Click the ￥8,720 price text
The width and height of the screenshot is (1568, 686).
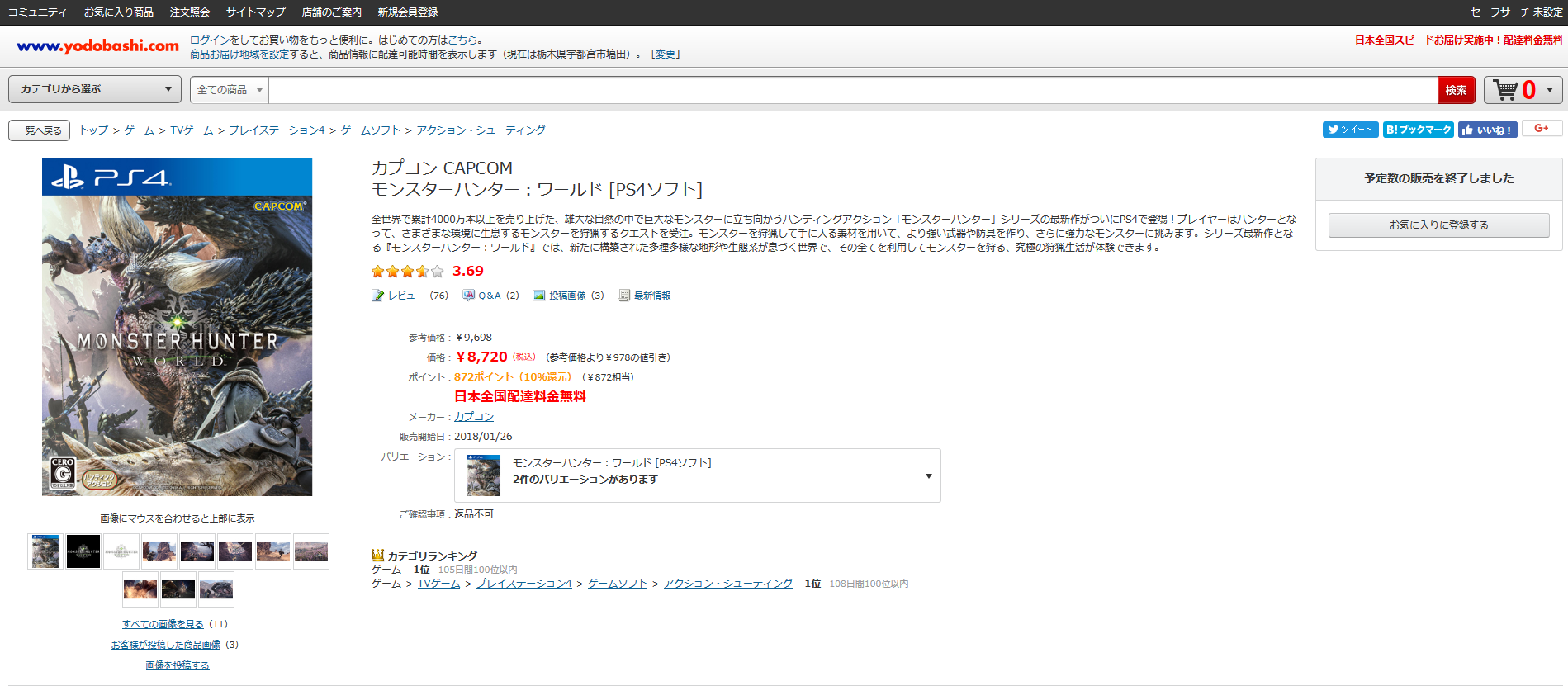tap(481, 357)
